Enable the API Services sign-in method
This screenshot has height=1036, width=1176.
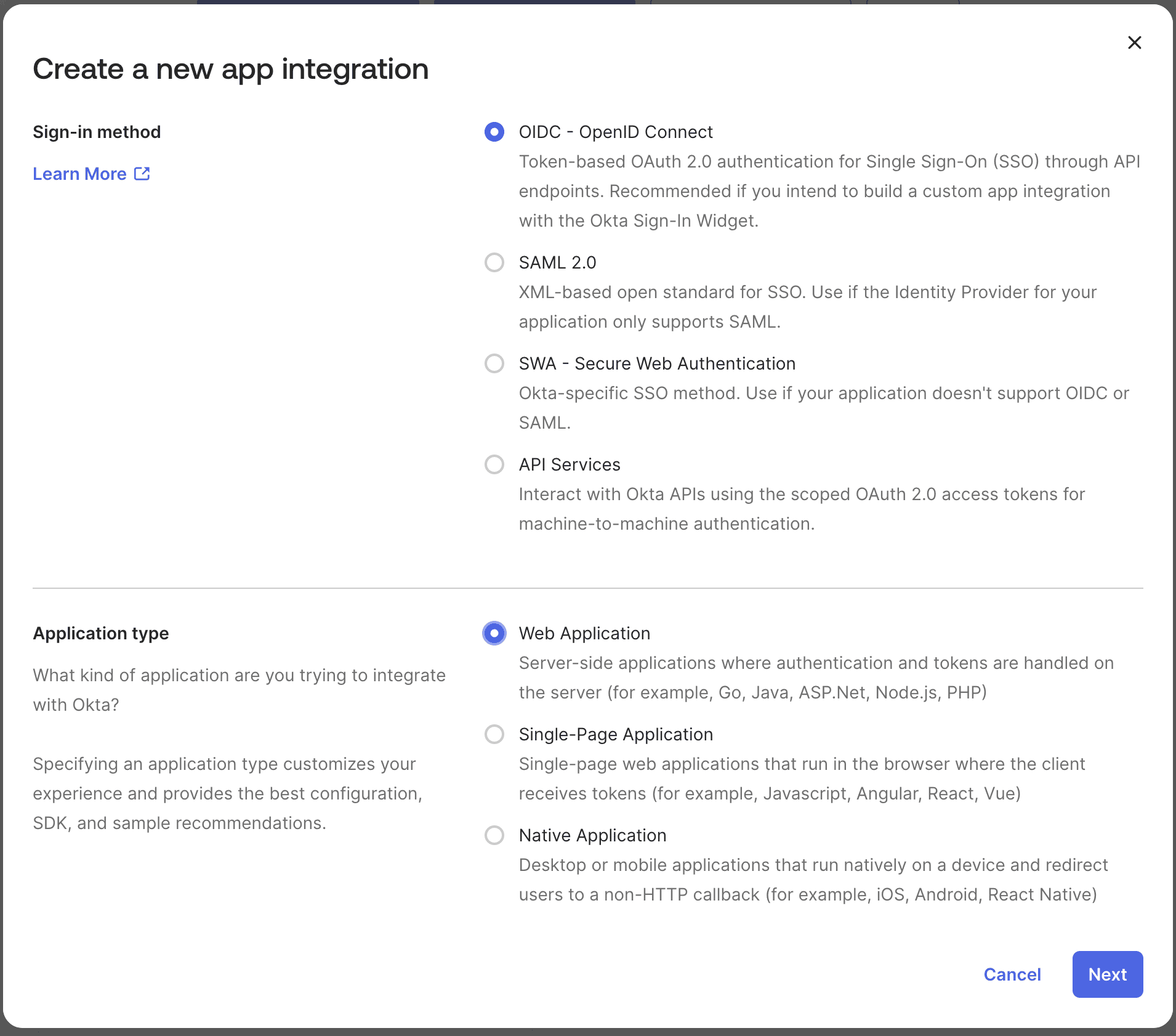(x=494, y=464)
